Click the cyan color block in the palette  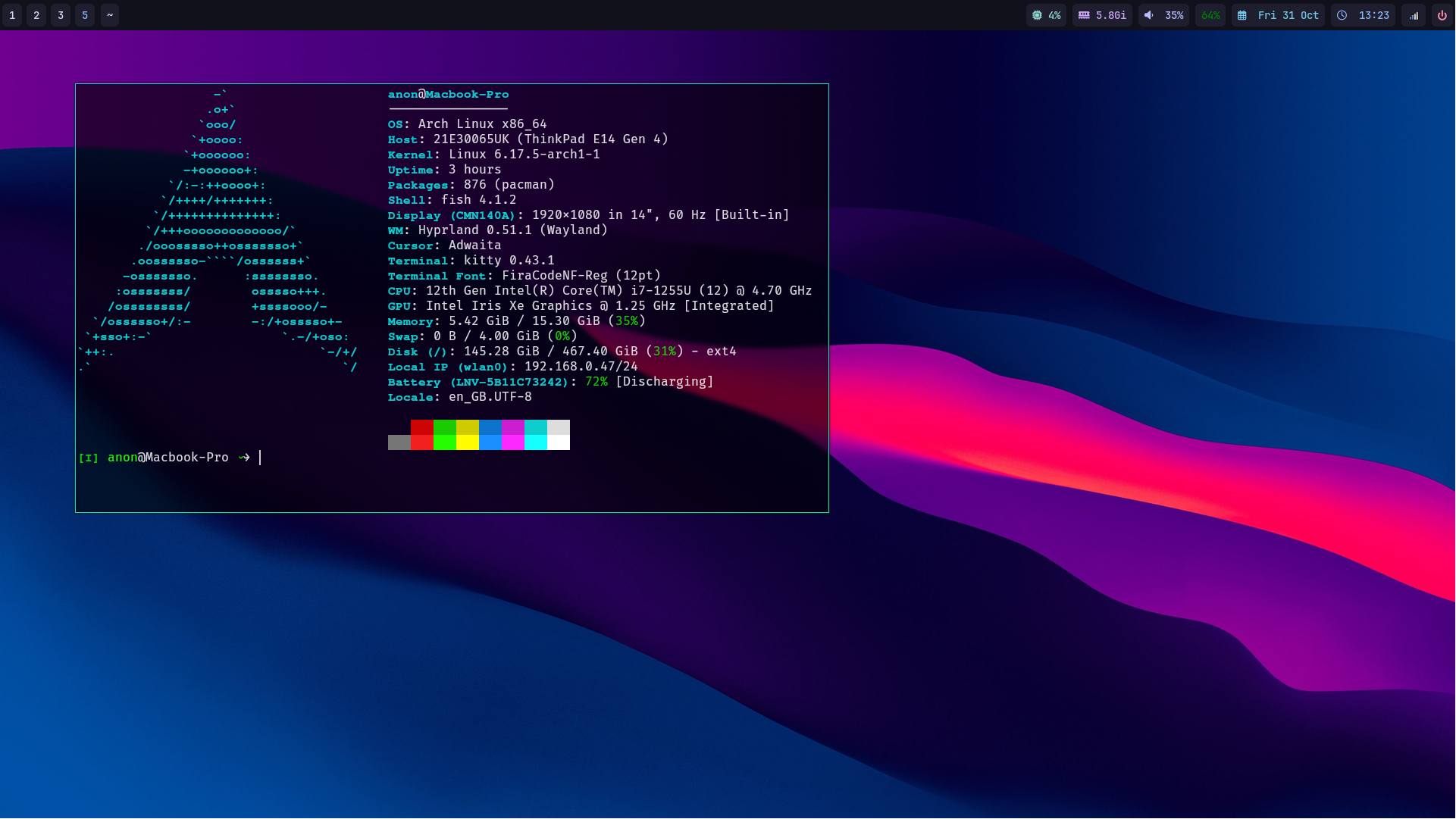pyautogui.click(x=536, y=442)
